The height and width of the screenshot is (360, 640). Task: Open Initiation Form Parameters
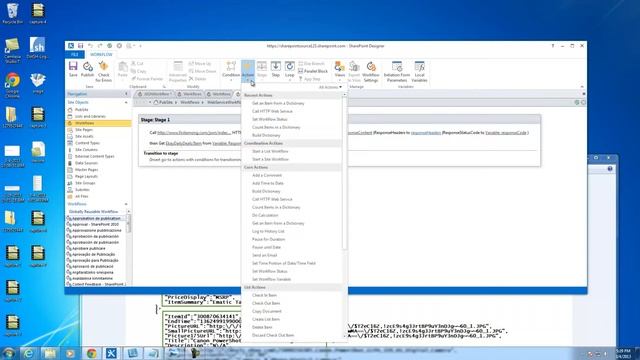397,71
